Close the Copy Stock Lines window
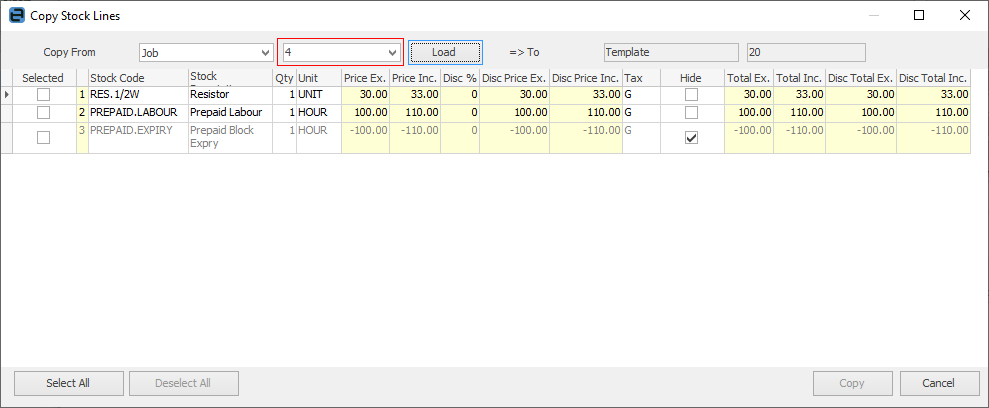Viewport: 989px width, 408px height. pyautogui.click(x=964, y=16)
